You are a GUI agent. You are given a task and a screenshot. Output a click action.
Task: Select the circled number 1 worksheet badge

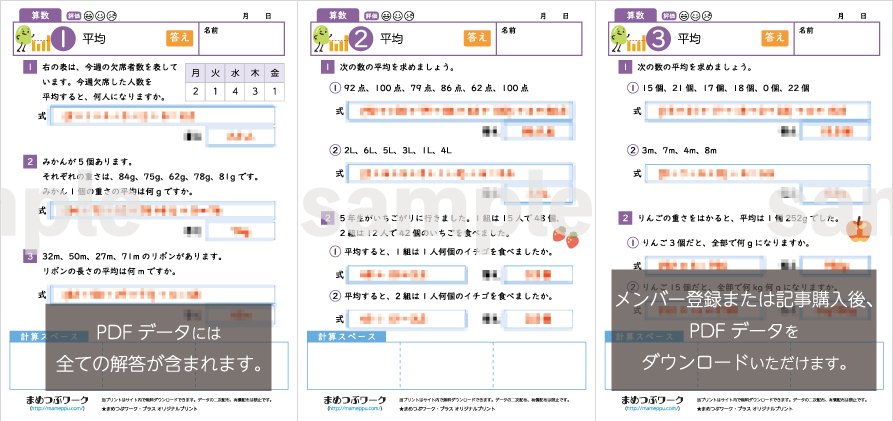coord(64,39)
